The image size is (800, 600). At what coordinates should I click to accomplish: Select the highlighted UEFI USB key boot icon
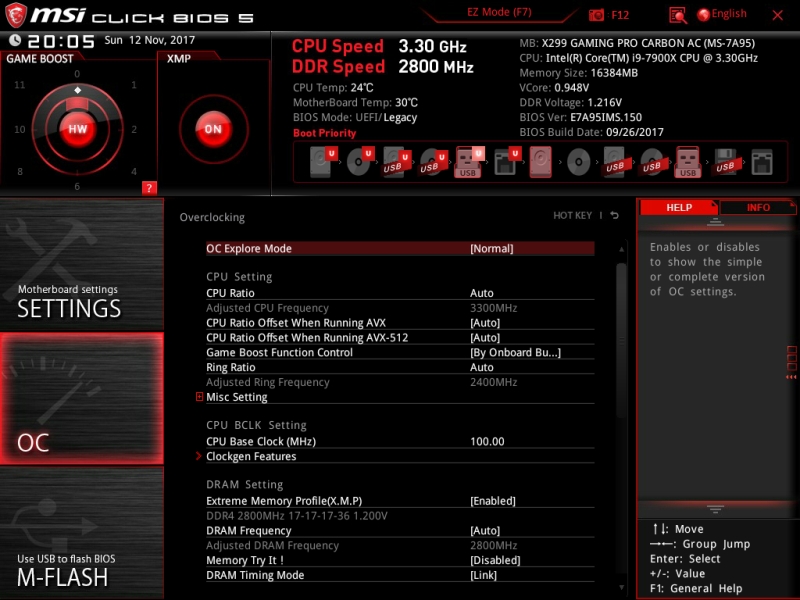coord(469,162)
